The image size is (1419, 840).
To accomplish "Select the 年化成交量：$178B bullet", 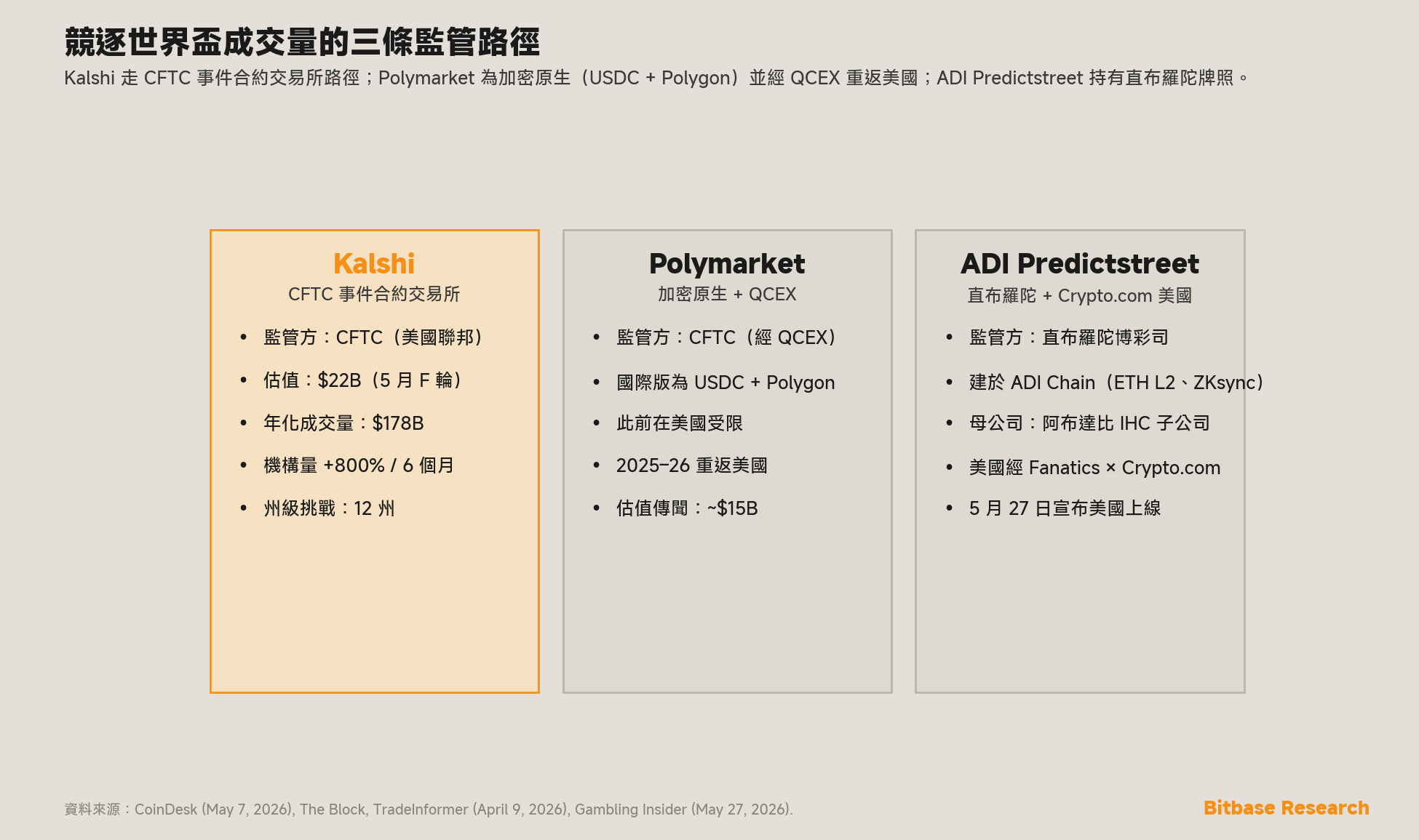I will [x=343, y=423].
